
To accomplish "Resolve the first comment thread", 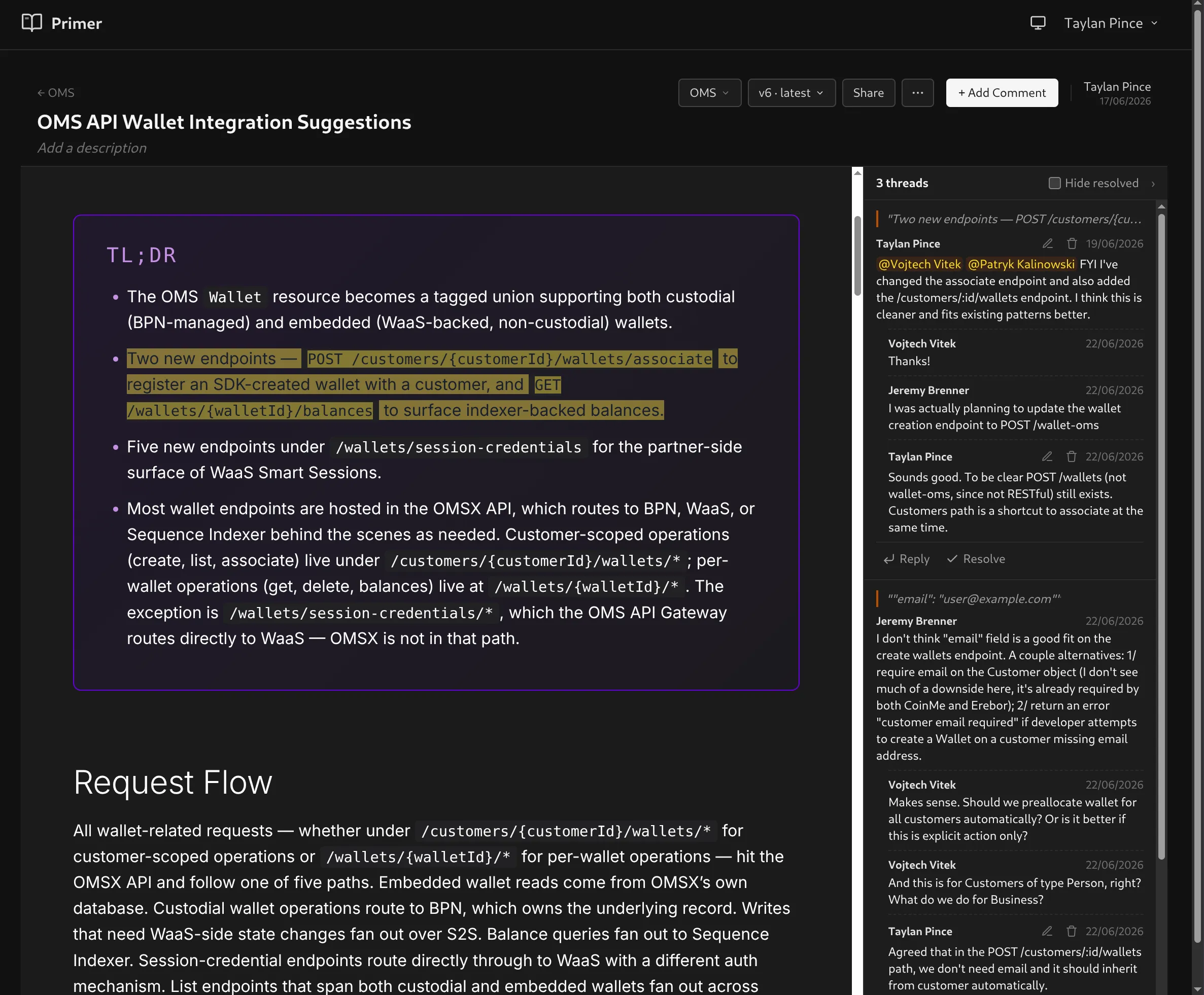I will pos(976,559).
